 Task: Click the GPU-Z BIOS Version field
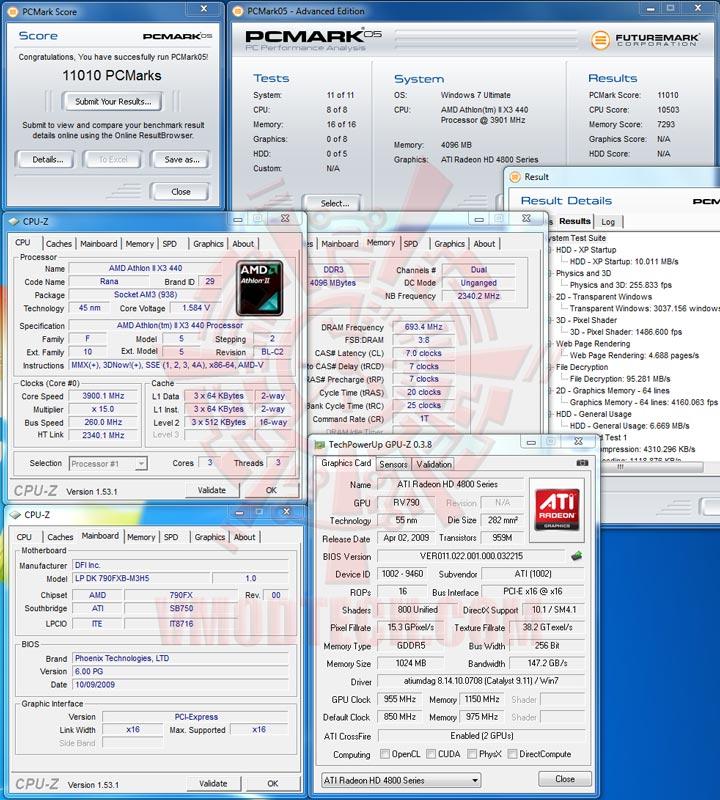point(470,556)
